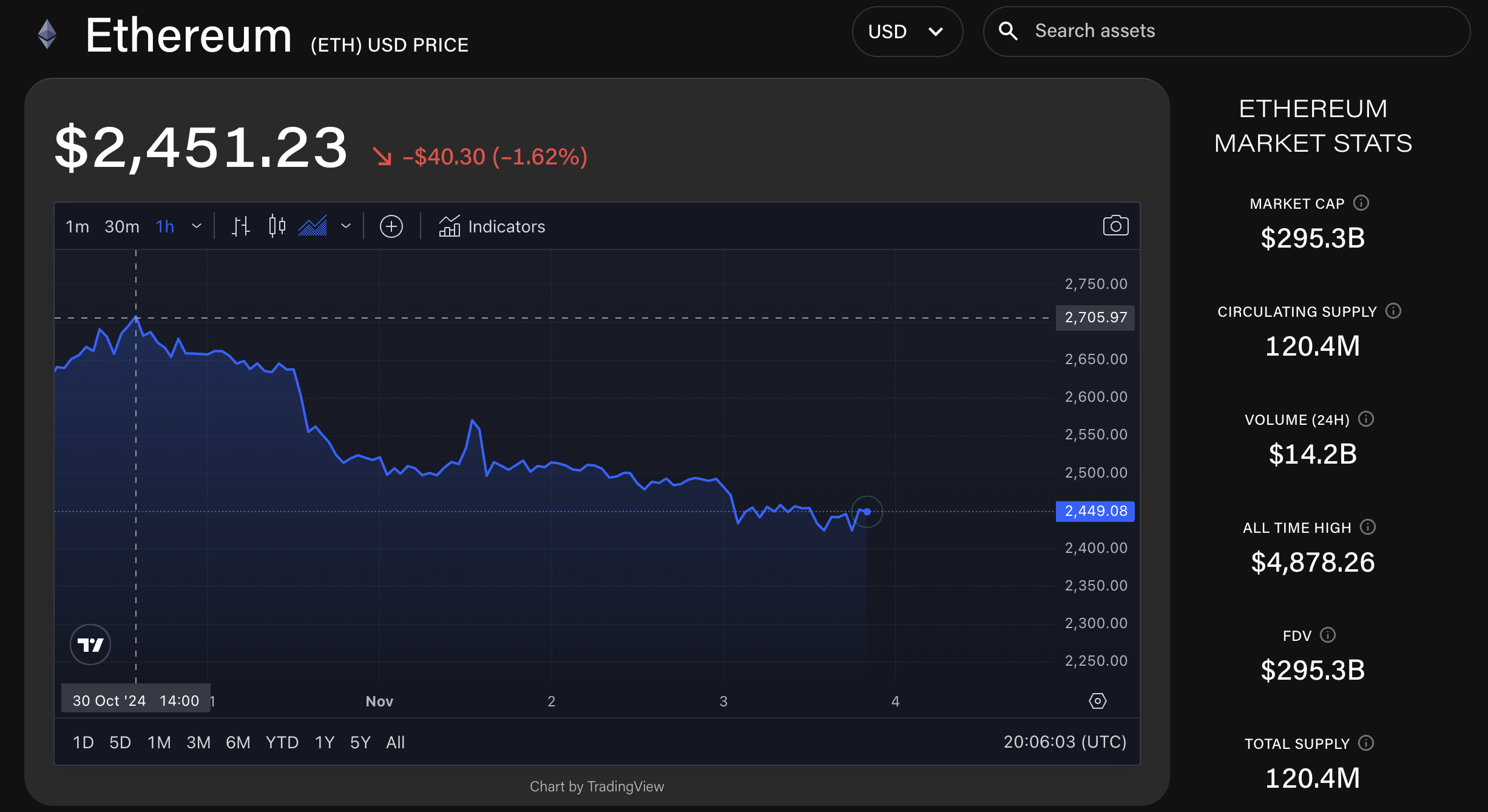Select the 1h interval
This screenshot has height=812, width=1488.
tap(164, 226)
